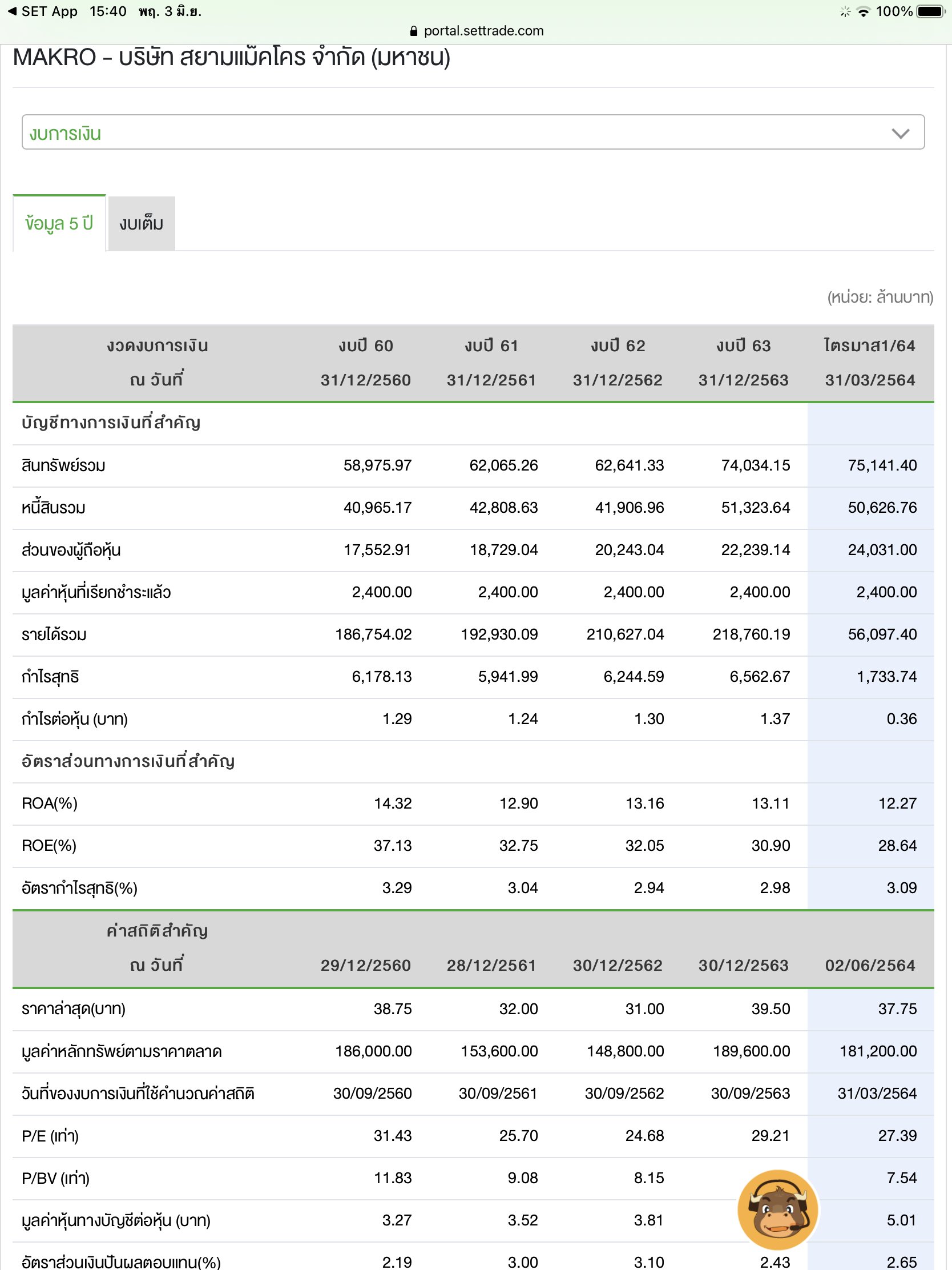Image resolution: width=952 pixels, height=1270 pixels.
Task: Select the รายได้รวม row label
Action: (x=54, y=634)
